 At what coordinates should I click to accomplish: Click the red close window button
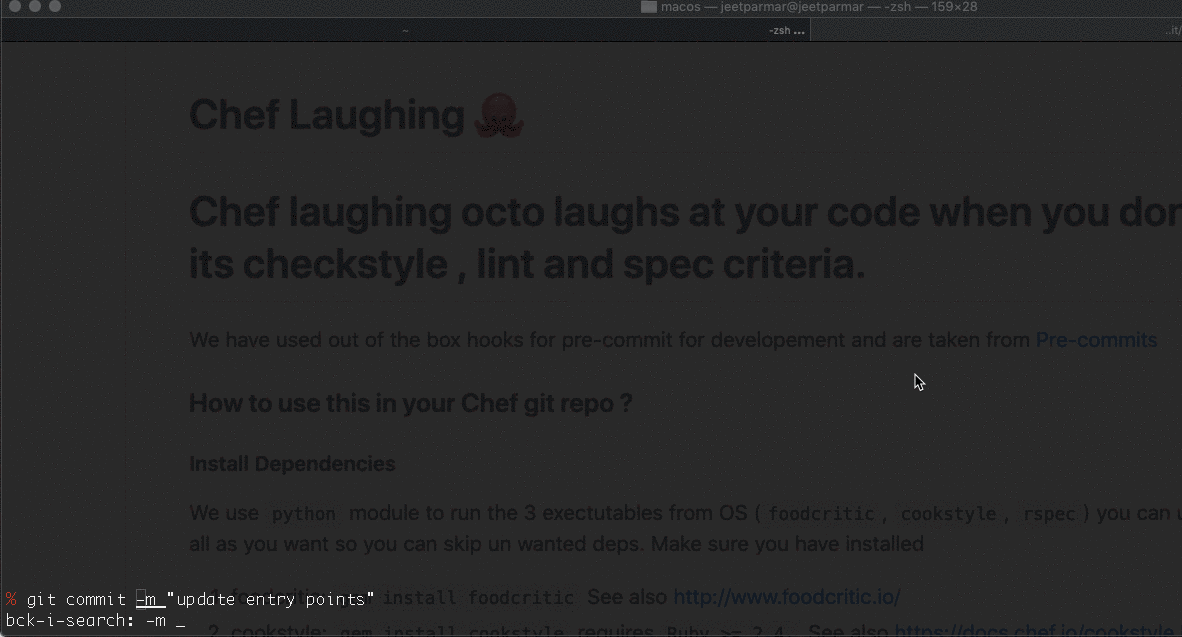pyautogui.click(x=14, y=6)
